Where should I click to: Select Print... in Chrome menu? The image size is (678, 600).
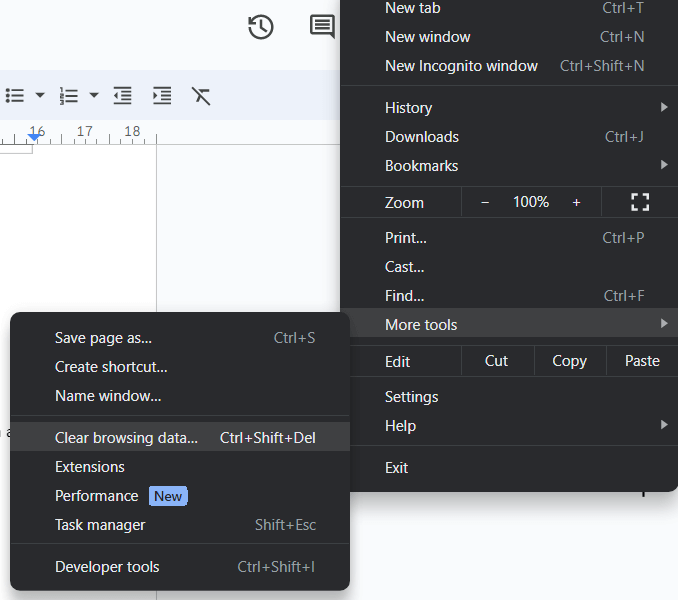509,238
